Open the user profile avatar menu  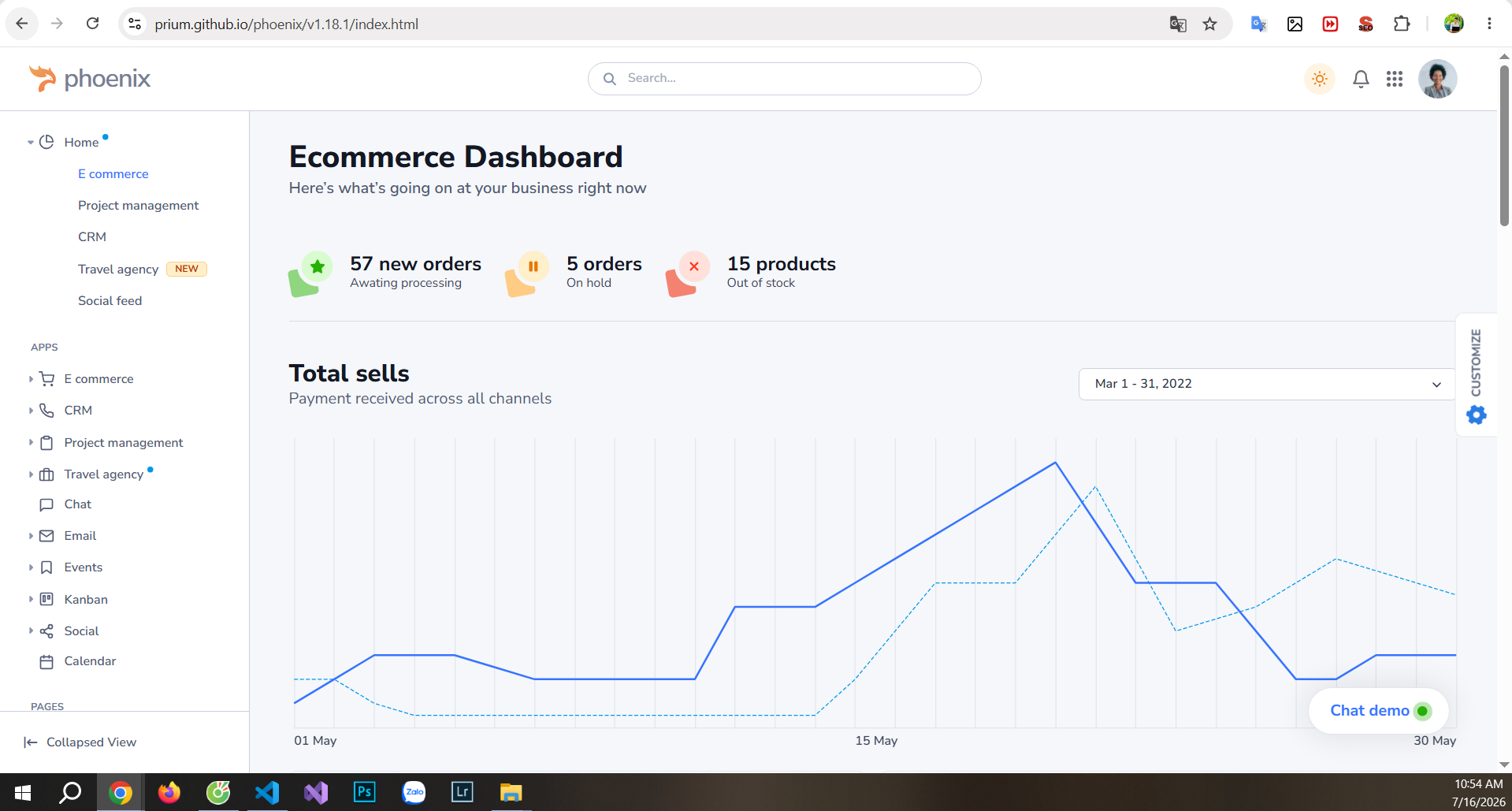click(1438, 79)
